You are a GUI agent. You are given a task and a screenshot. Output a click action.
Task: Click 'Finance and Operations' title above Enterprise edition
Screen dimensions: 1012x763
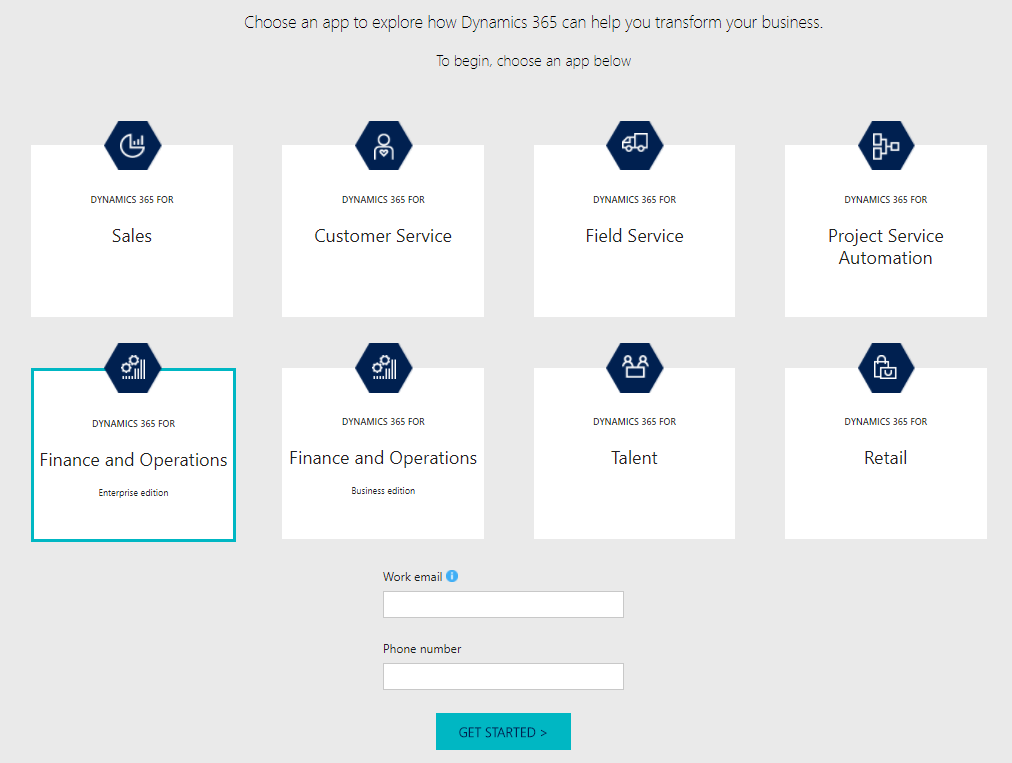click(134, 460)
